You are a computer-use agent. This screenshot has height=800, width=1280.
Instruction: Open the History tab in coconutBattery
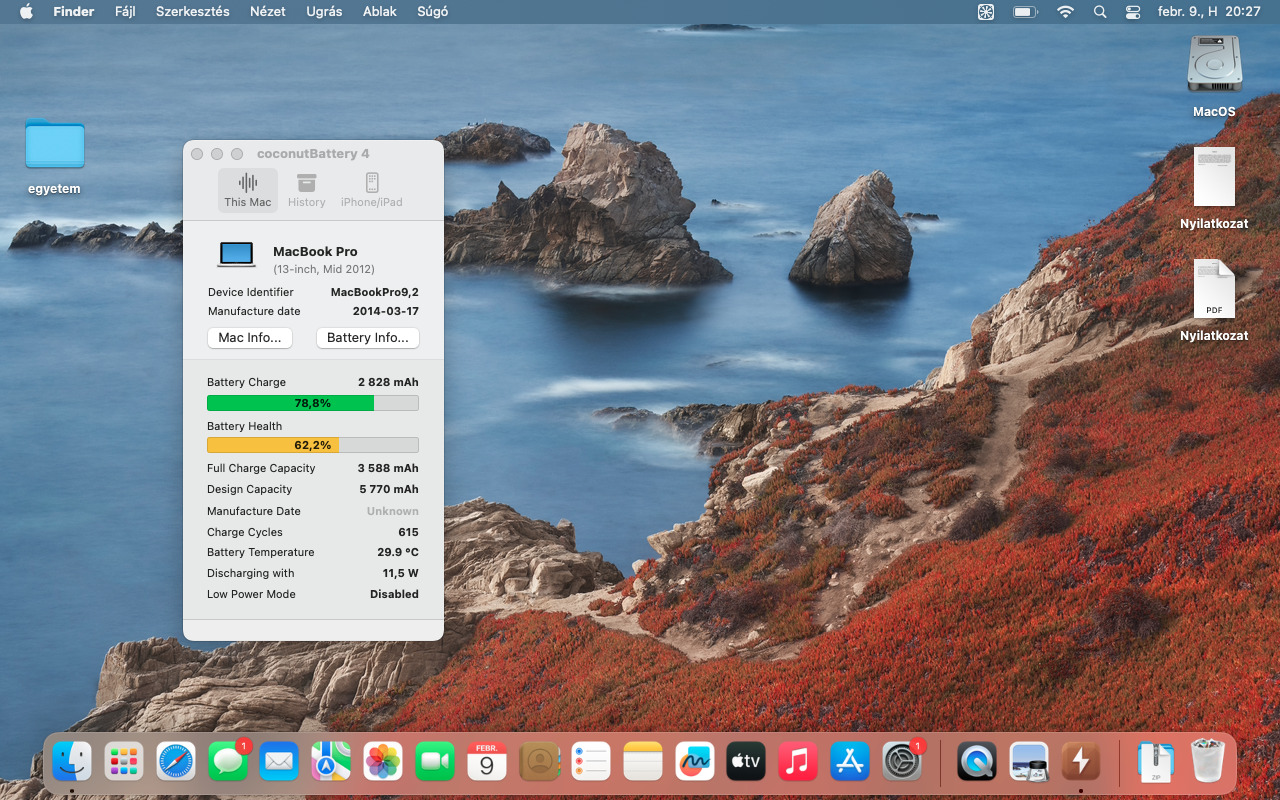(307, 190)
